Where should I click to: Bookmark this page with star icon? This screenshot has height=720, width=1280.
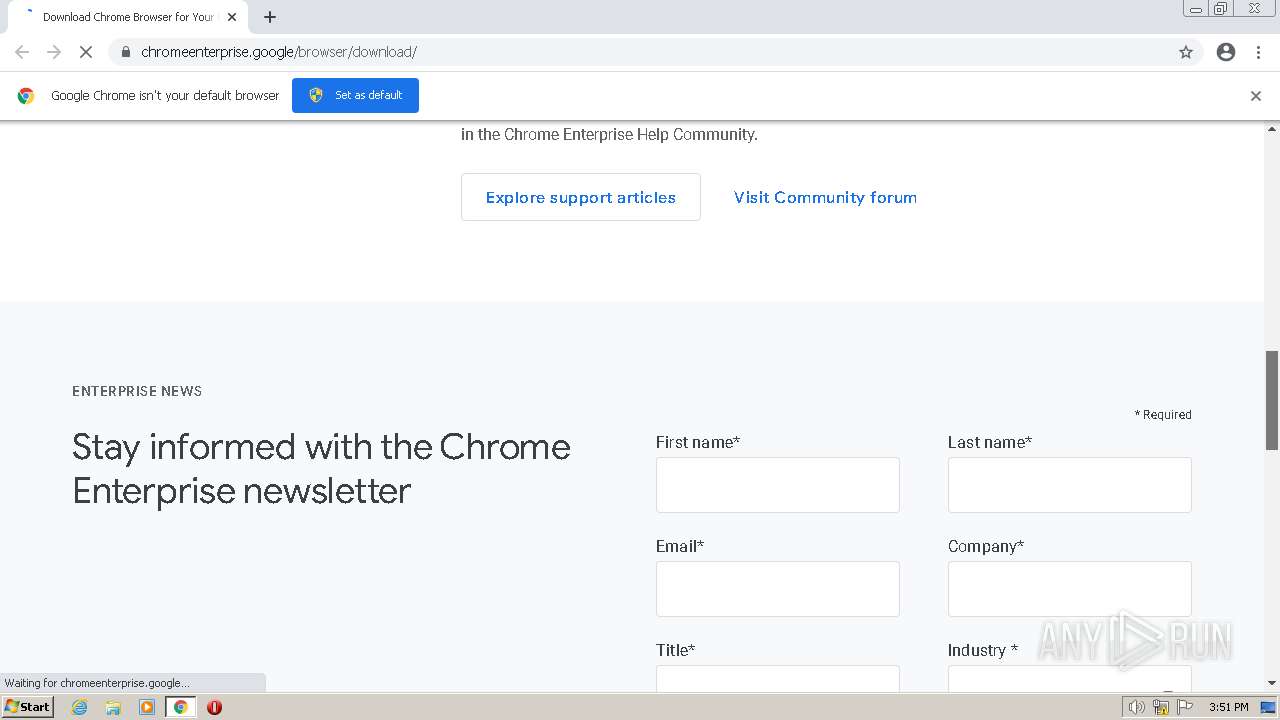[x=1186, y=52]
